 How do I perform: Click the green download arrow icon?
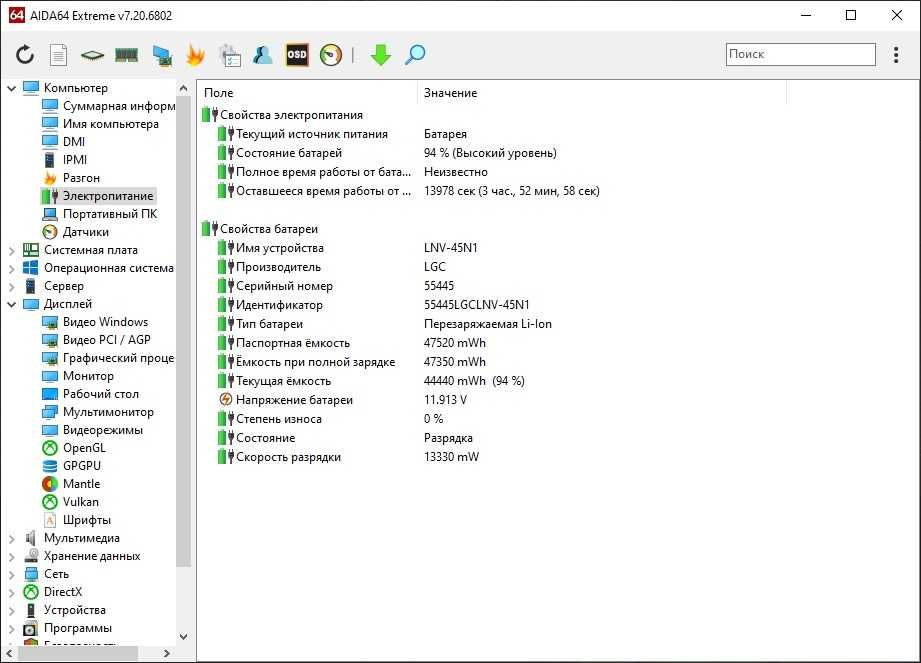tap(381, 55)
